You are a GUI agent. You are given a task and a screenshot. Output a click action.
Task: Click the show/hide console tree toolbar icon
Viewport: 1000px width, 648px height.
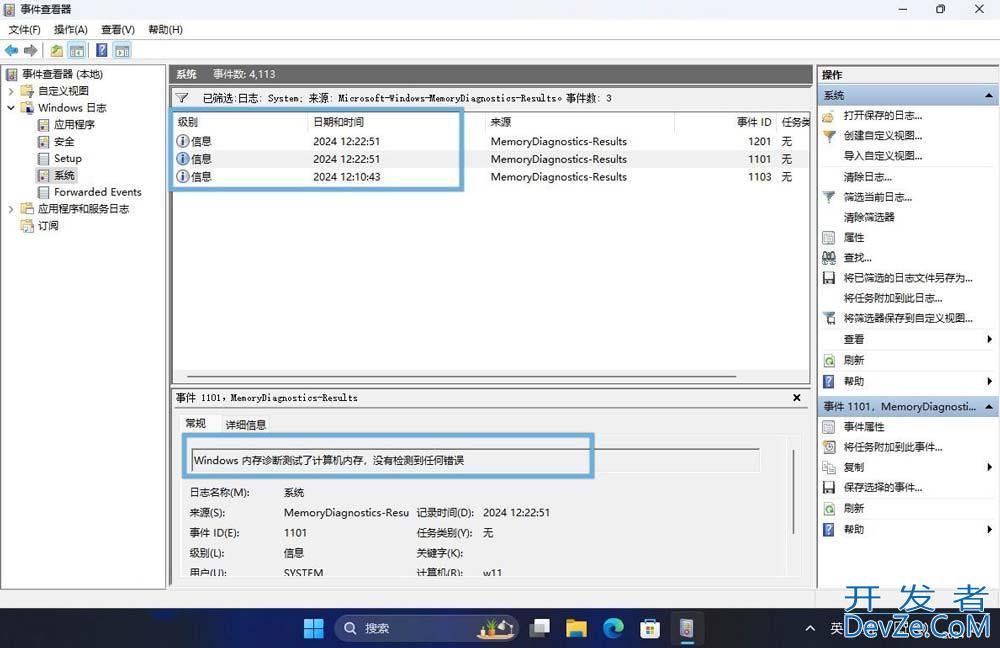click(77, 50)
